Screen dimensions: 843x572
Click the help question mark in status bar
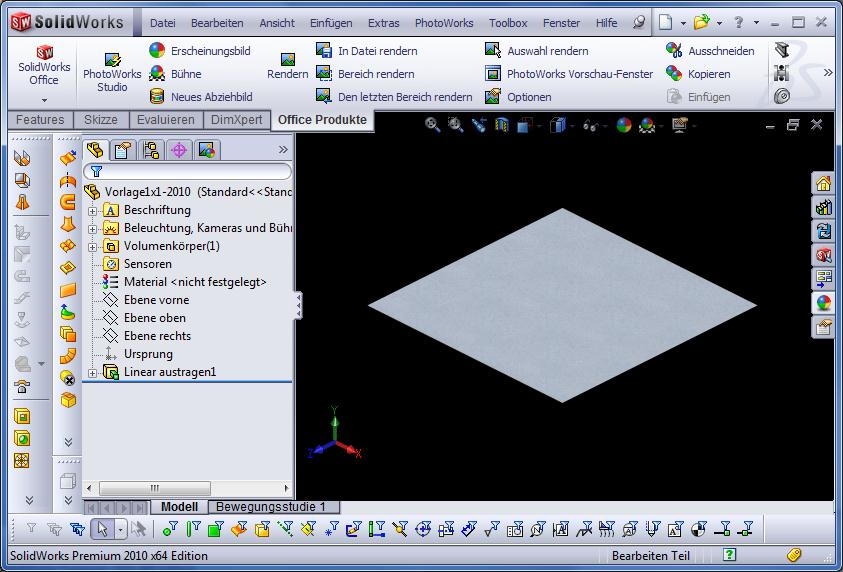pyautogui.click(x=731, y=555)
